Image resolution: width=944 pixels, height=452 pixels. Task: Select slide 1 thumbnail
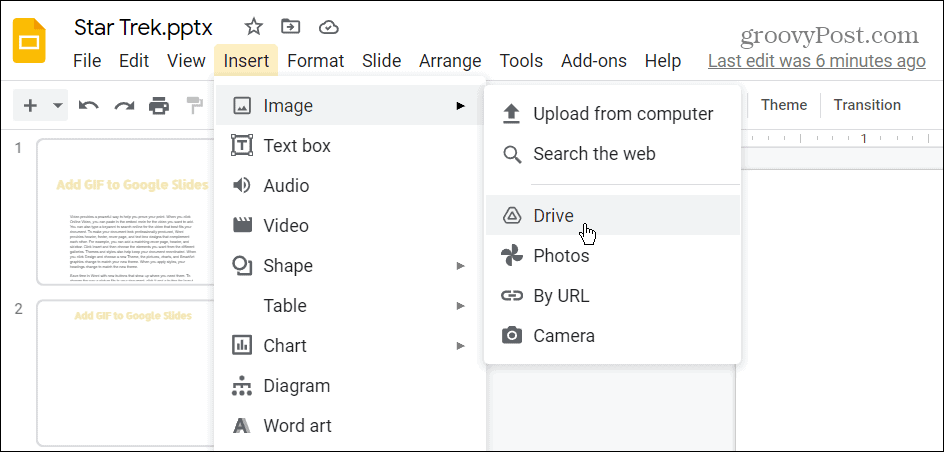point(126,212)
